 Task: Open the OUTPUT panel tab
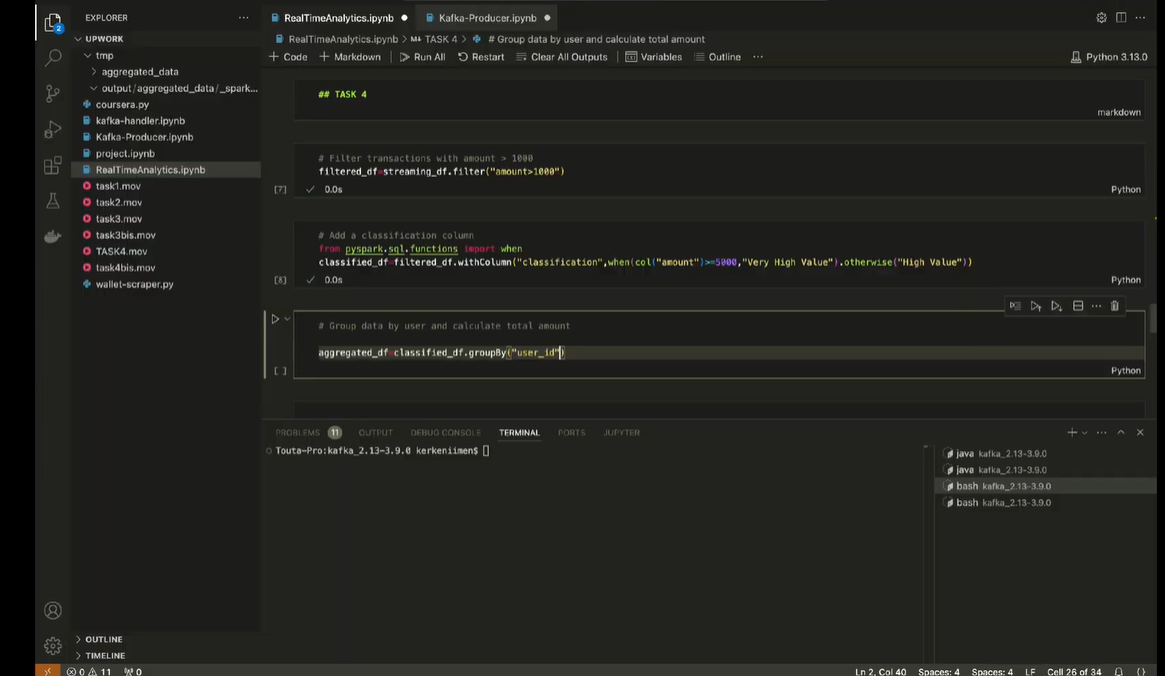coord(375,432)
